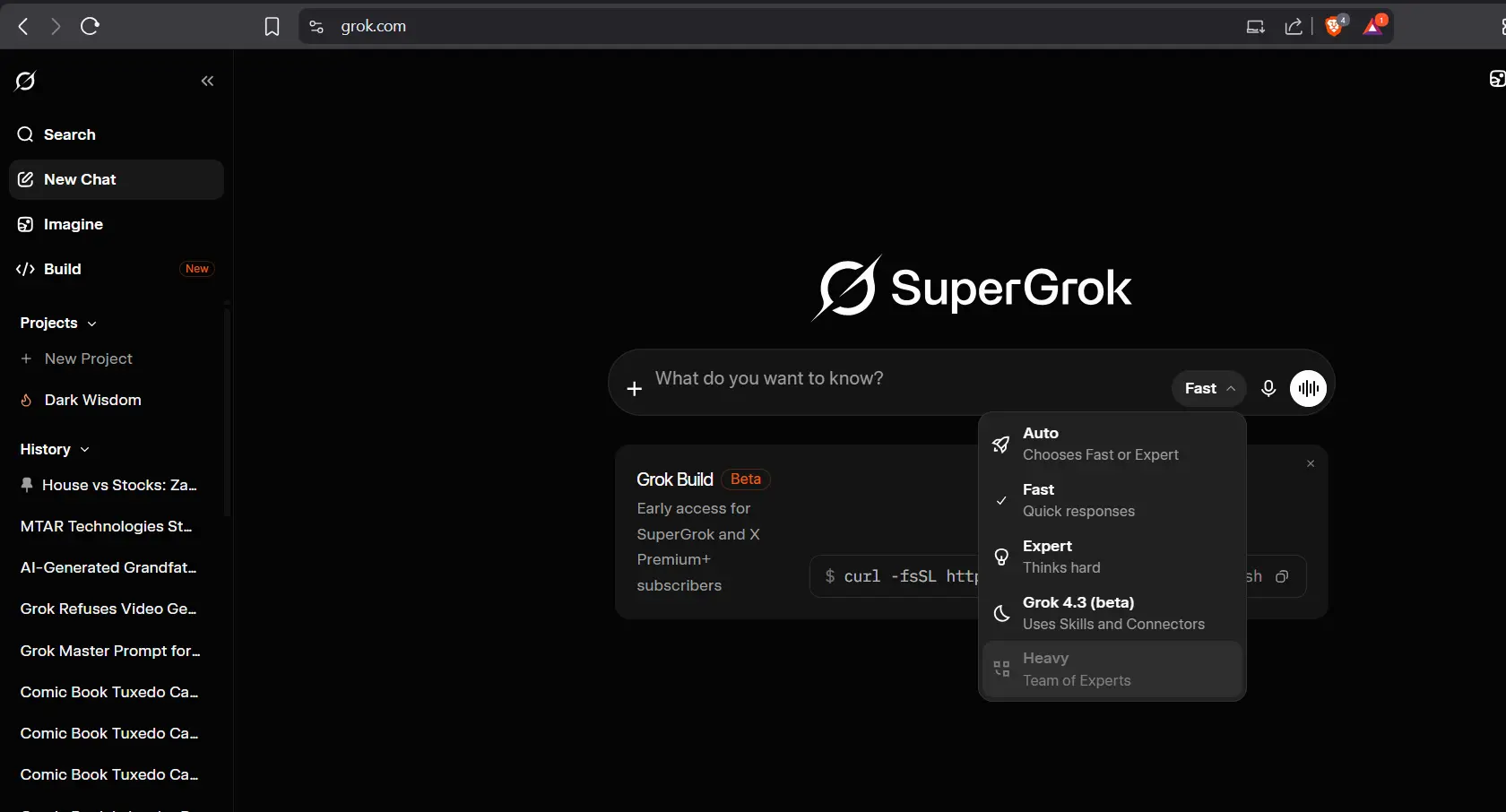Click the pin icon on House vs Stocks
Viewport: 1506px width, 812px height.
(x=27, y=485)
